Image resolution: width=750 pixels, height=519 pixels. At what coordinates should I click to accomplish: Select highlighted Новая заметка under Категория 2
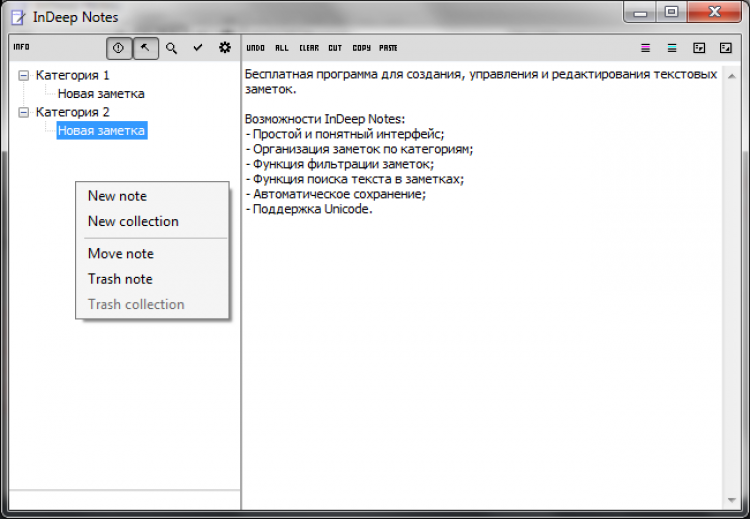[101, 131]
